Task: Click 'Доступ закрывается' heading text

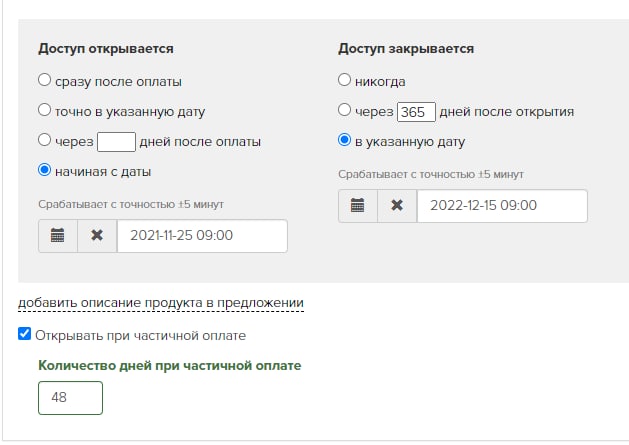Action: pyautogui.click(x=406, y=49)
